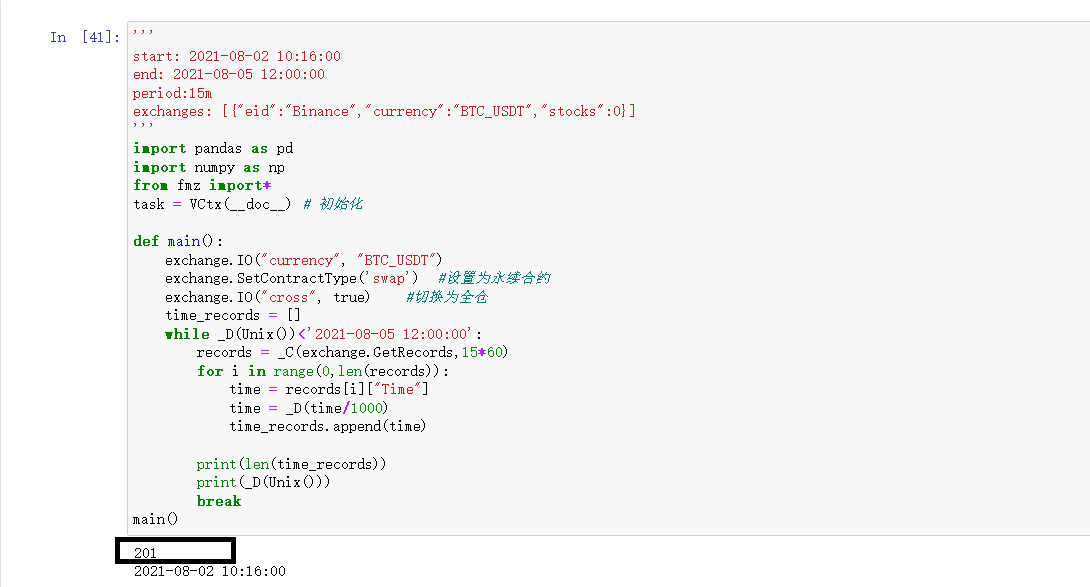The image size is (1090, 587).
Task: Place cursor on import numpy line
Action: point(209,167)
